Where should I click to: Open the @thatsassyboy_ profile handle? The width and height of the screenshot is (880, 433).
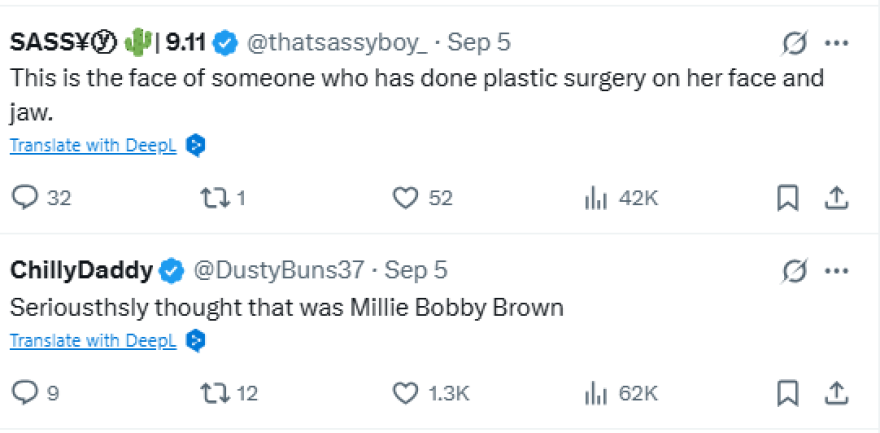(336, 43)
